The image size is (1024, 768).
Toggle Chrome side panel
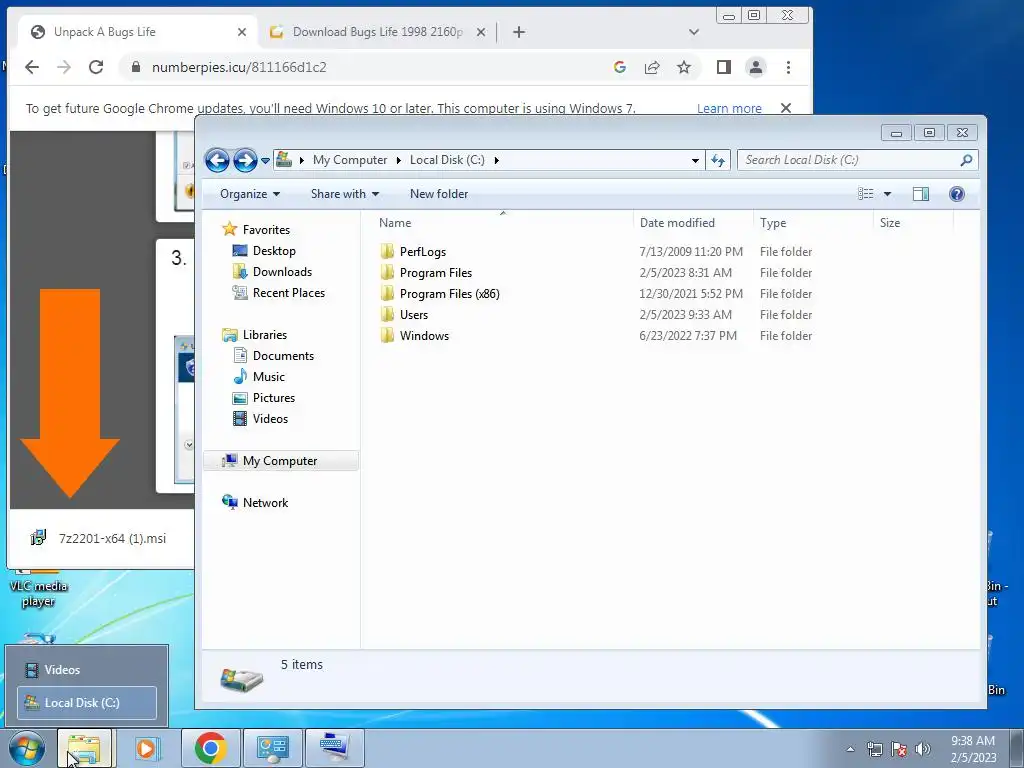pyautogui.click(x=724, y=67)
